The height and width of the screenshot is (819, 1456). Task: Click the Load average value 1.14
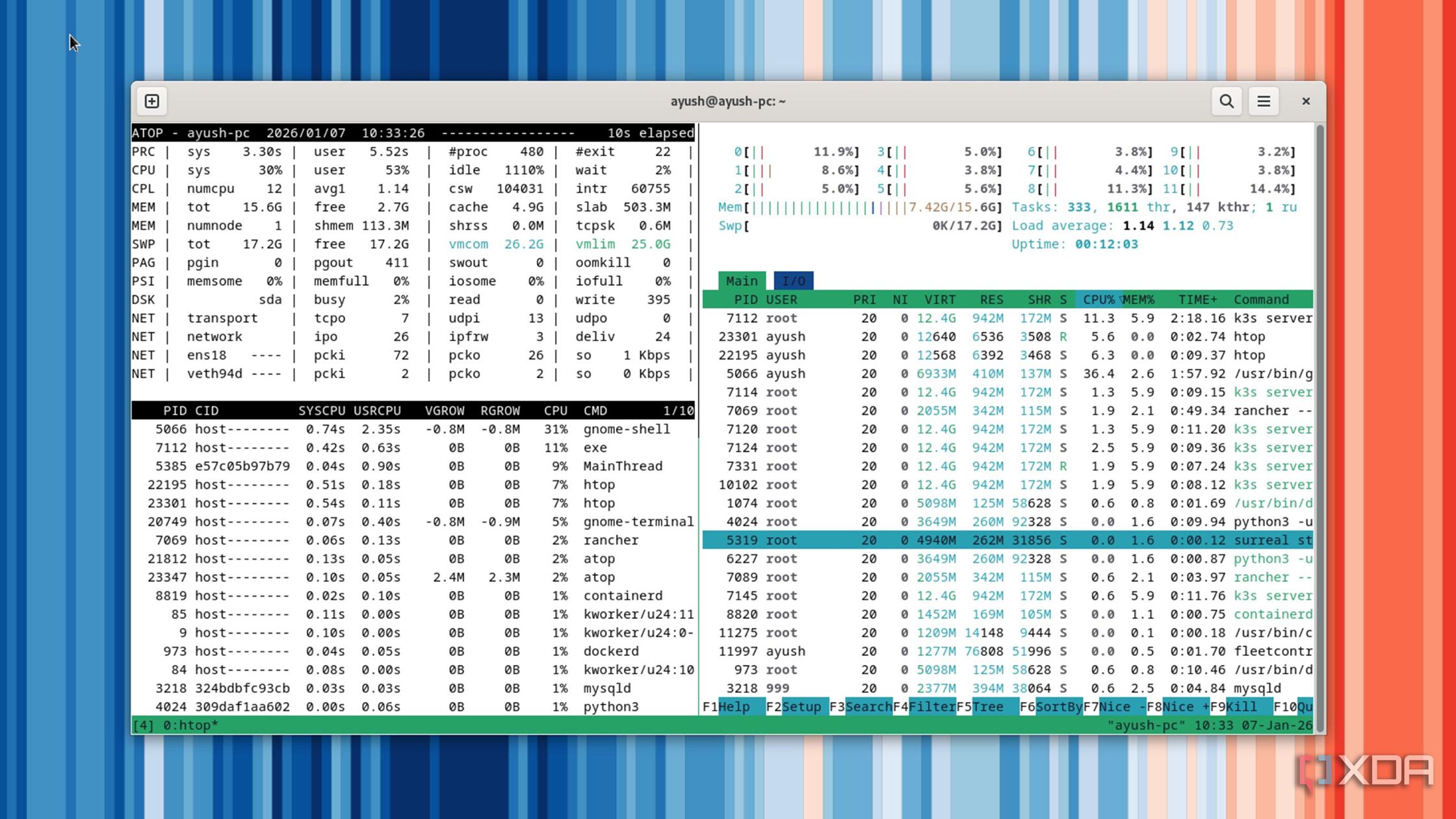(1138, 226)
